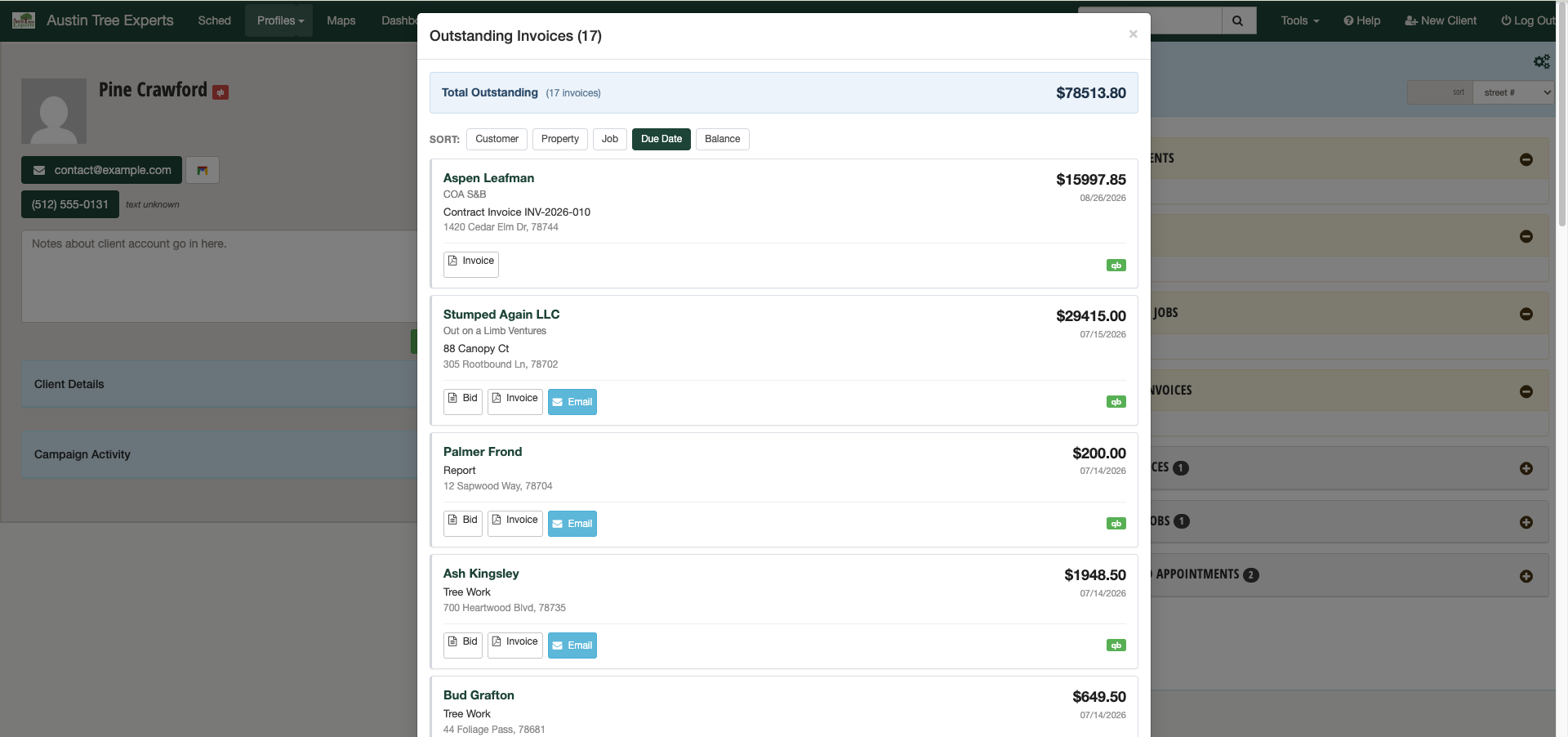The image size is (1568, 737).
Task: Expand the panel with plus icon above Appointments
Action: click(x=1526, y=522)
